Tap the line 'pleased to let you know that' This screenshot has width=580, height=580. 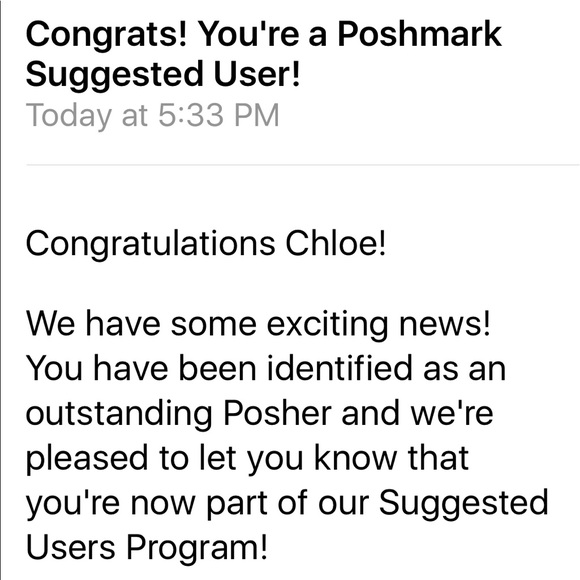click(247, 459)
